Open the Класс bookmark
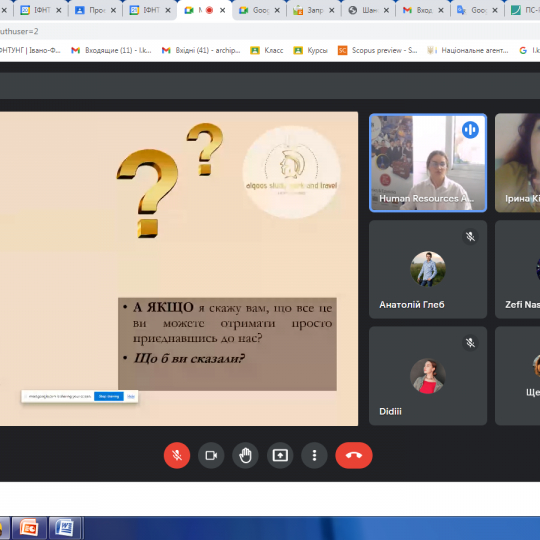The image size is (540, 540). [x=267, y=51]
